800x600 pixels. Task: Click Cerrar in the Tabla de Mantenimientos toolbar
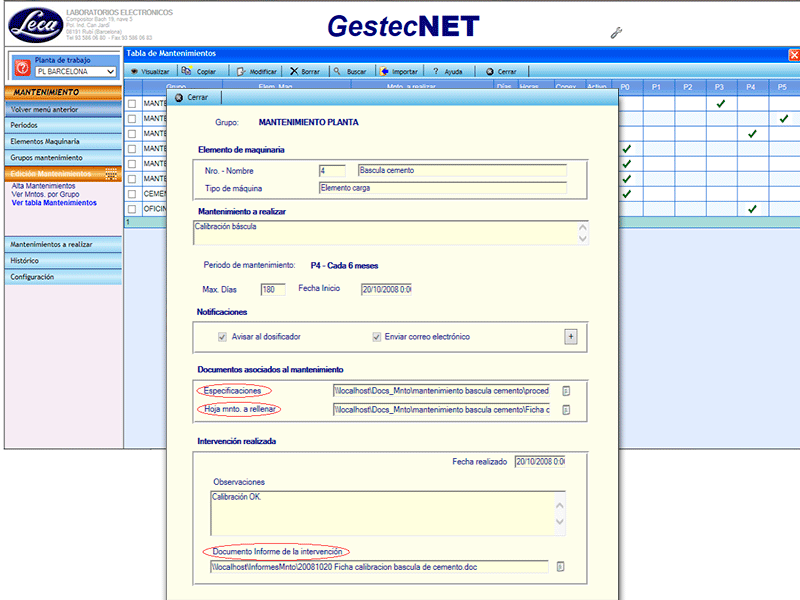click(501, 71)
